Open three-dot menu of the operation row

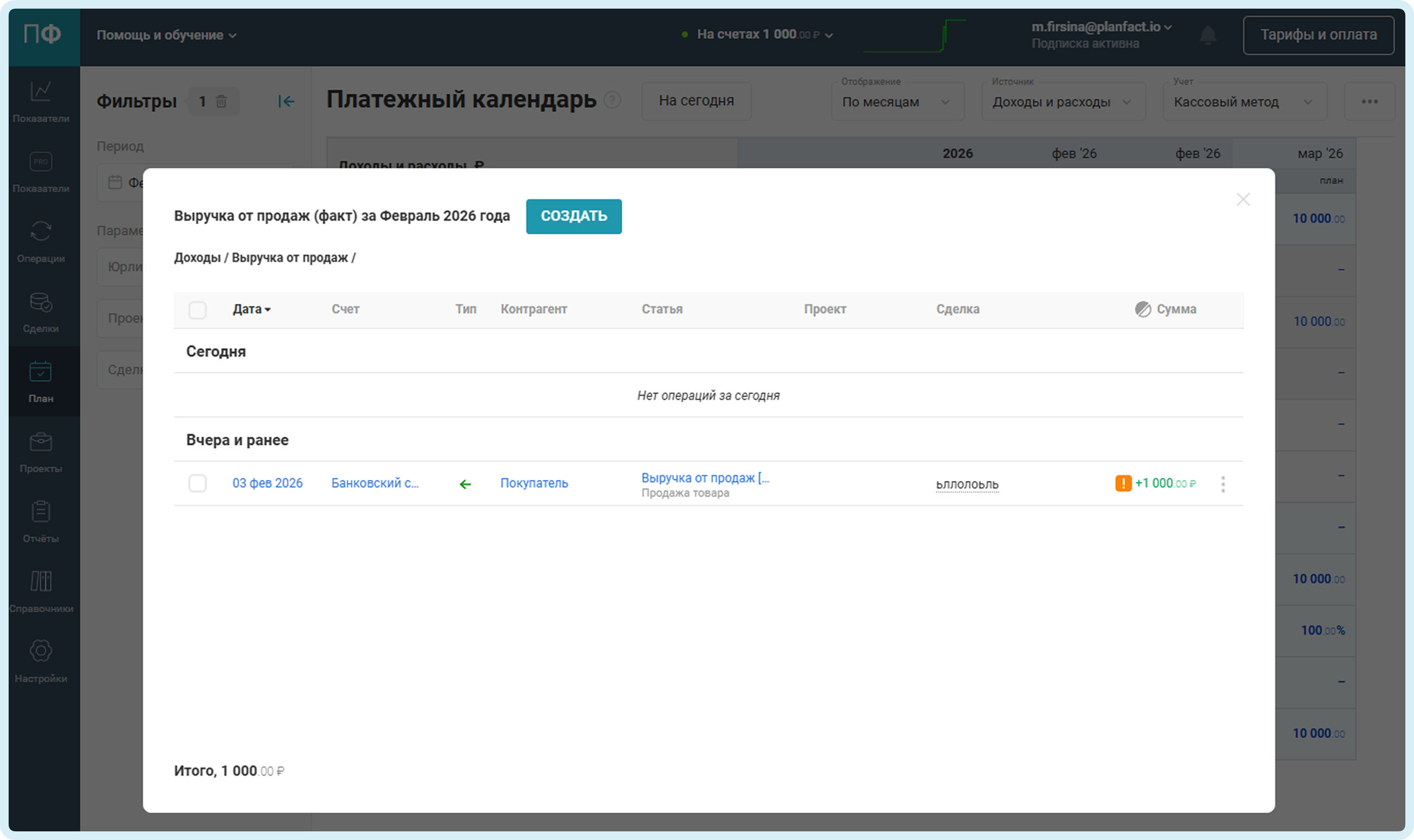[x=1223, y=484]
